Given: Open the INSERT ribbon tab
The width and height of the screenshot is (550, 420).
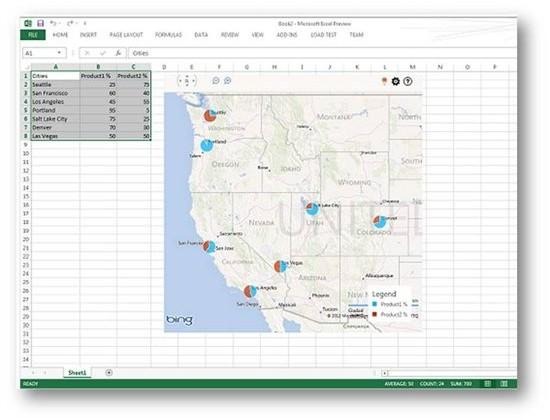Looking at the screenshot, I should click(88, 35).
